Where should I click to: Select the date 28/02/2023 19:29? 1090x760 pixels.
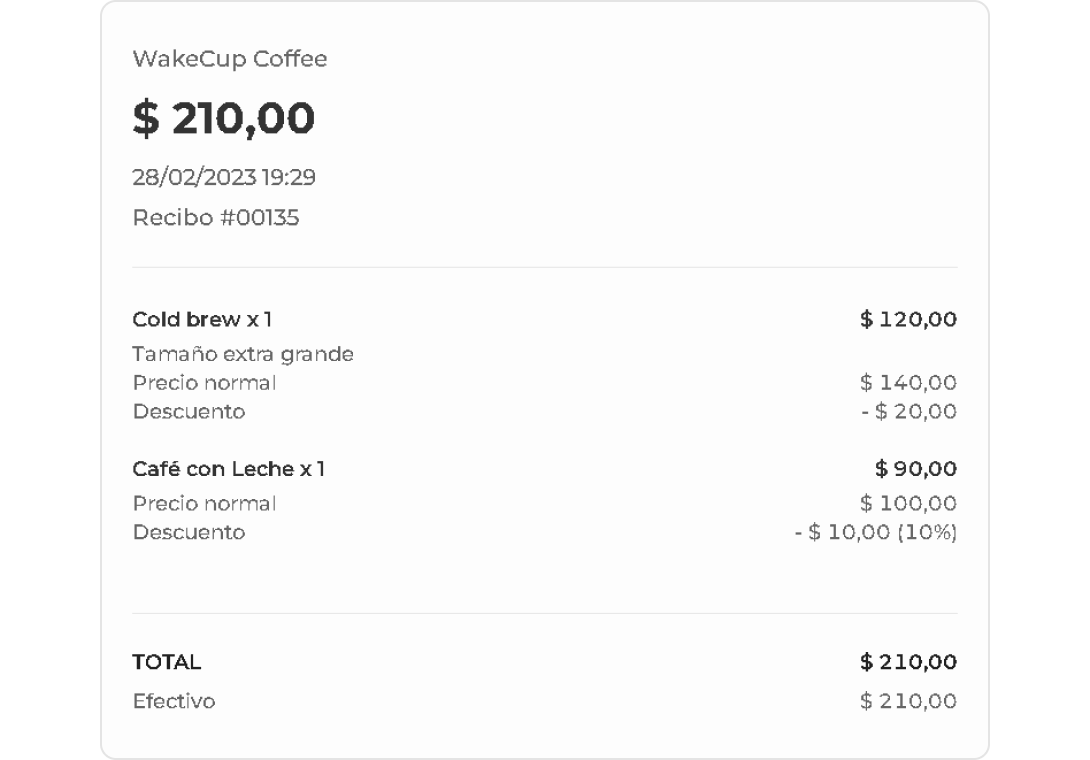pos(224,178)
